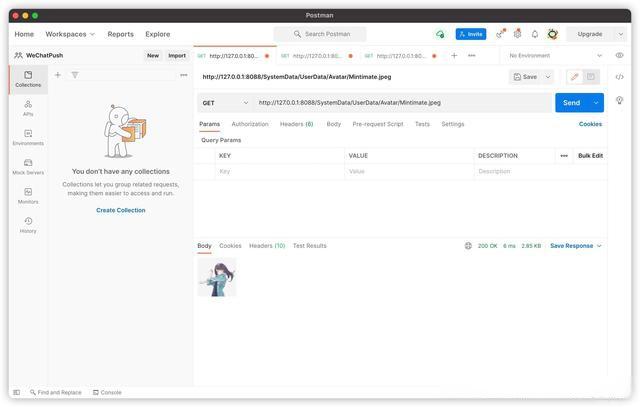Image resolution: width=640 pixels, height=407 pixels.
Task: Click the New button
Action: [153, 56]
